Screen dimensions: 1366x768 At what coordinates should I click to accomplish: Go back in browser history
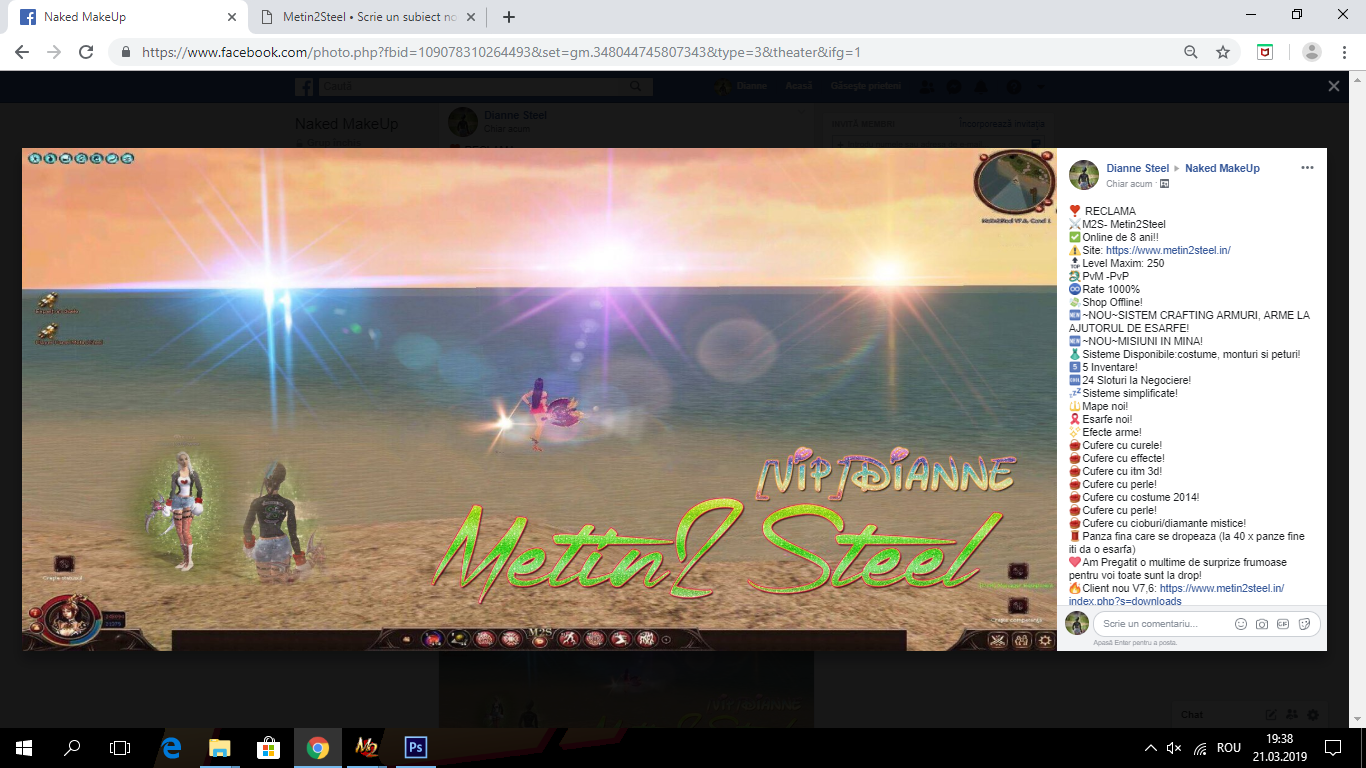coord(22,52)
